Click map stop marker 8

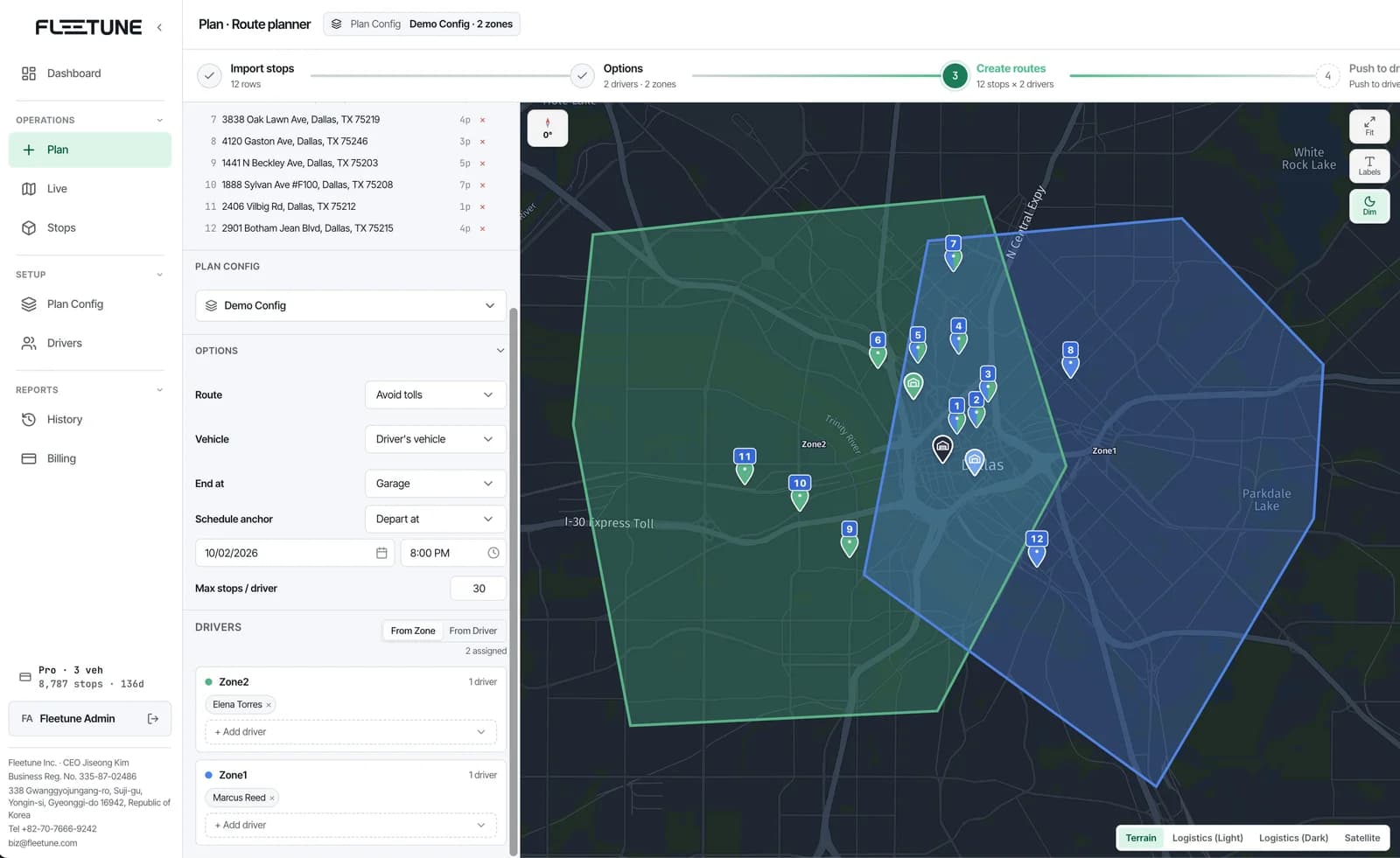coord(1070,359)
